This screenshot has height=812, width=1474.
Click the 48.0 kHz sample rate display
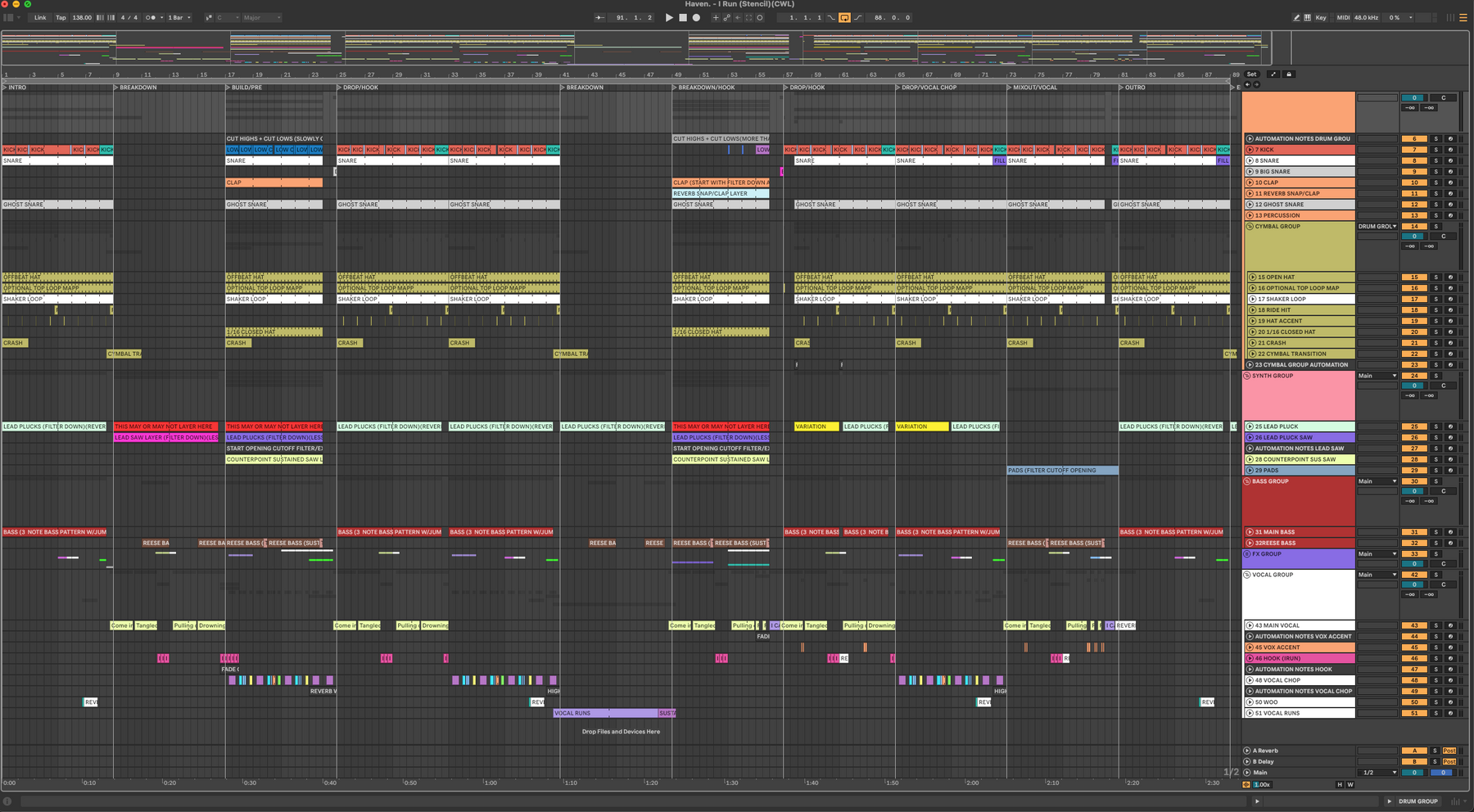pos(1366,17)
